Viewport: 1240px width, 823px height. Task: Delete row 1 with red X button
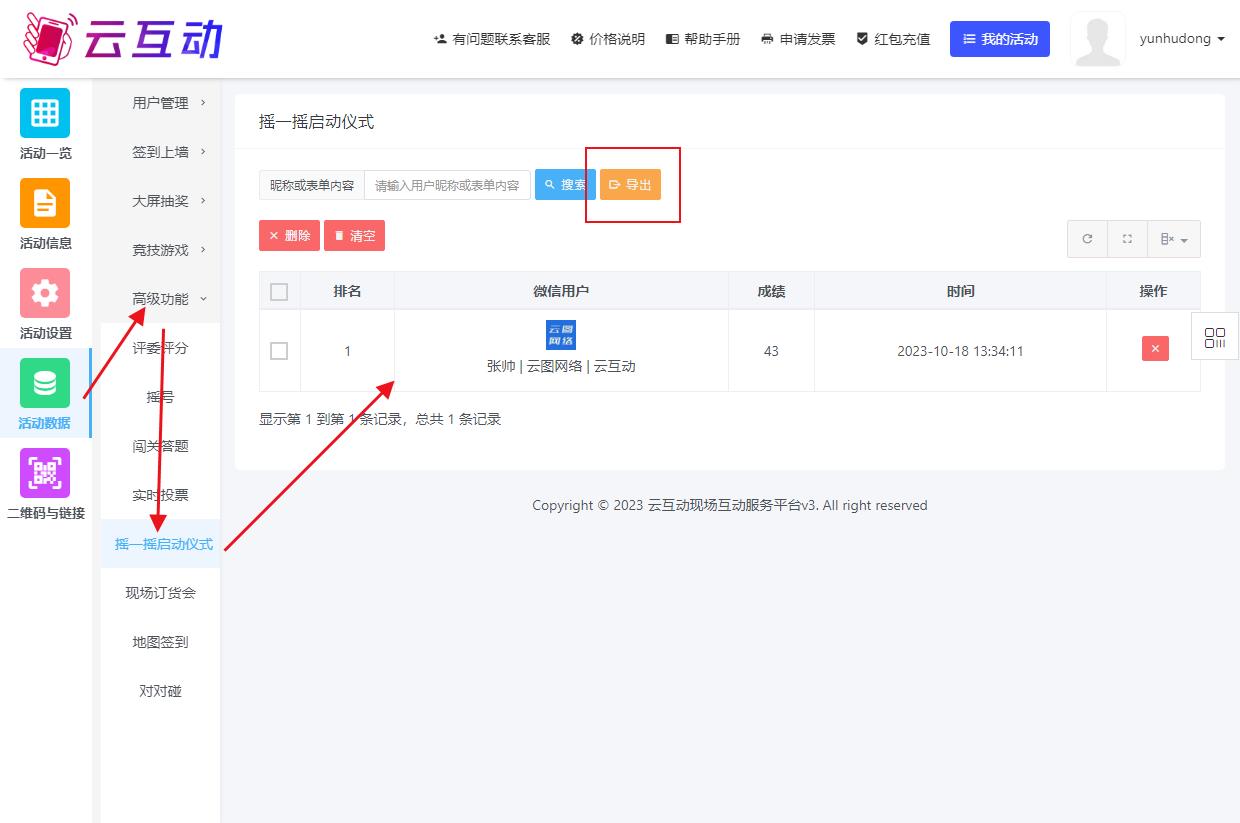point(1155,348)
